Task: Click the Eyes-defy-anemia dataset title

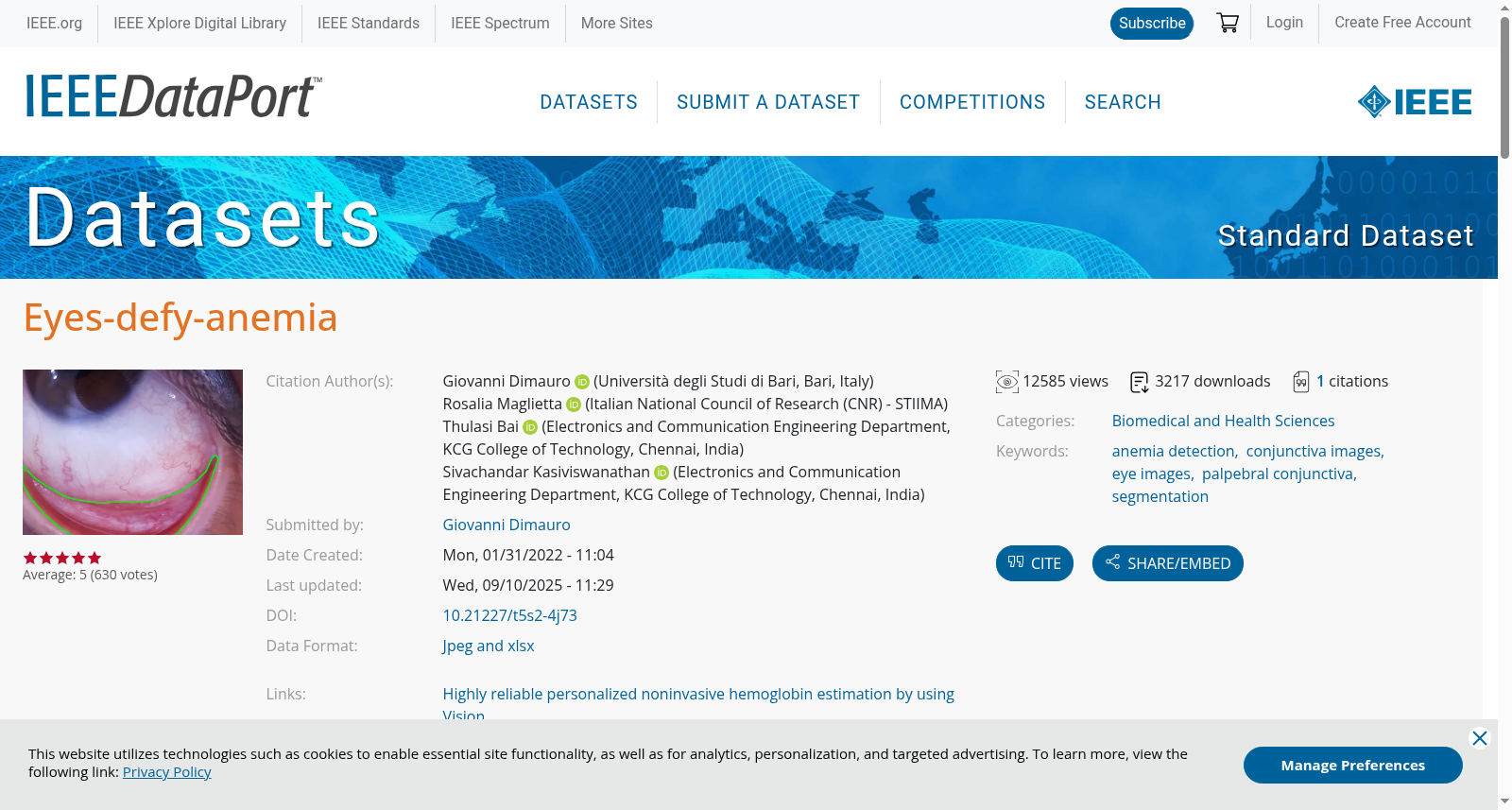Action: click(x=180, y=318)
